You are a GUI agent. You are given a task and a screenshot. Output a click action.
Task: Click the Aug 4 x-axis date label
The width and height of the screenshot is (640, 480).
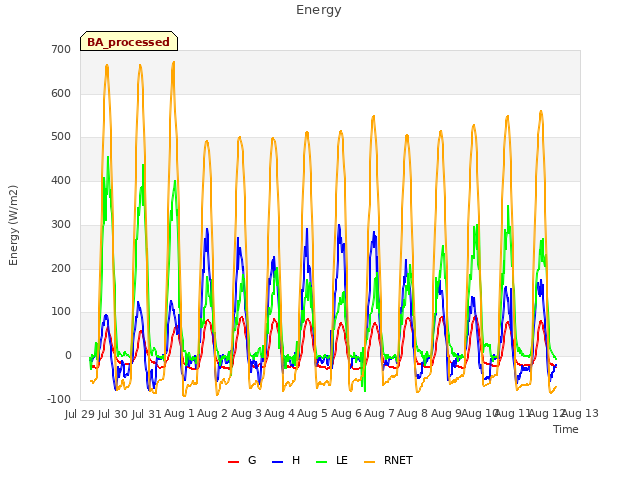point(279,413)
